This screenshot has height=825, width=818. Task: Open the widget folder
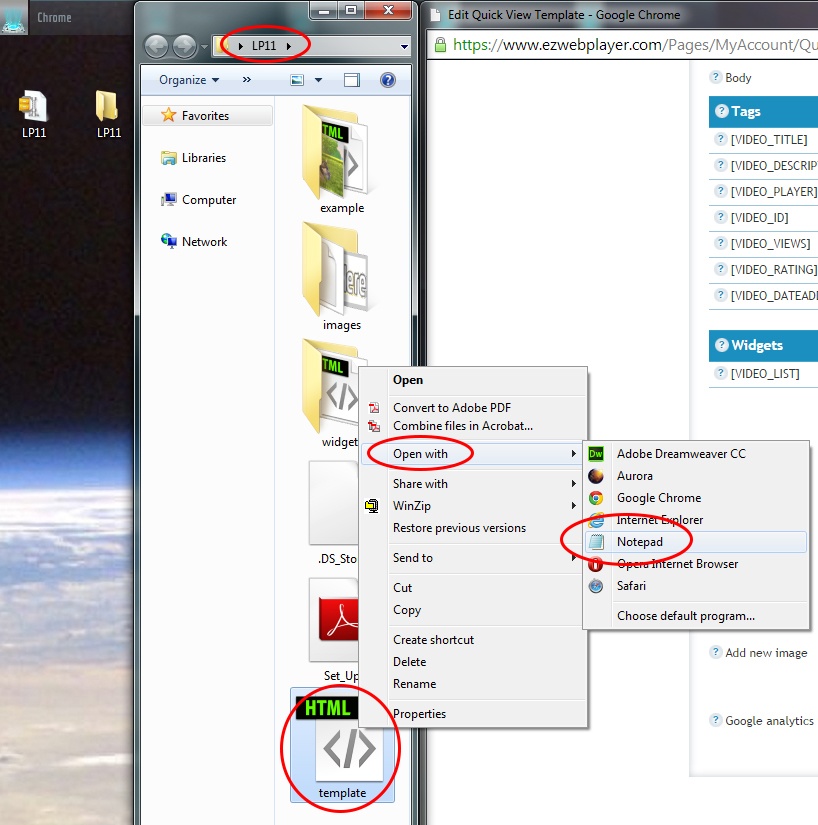point(332,394)
